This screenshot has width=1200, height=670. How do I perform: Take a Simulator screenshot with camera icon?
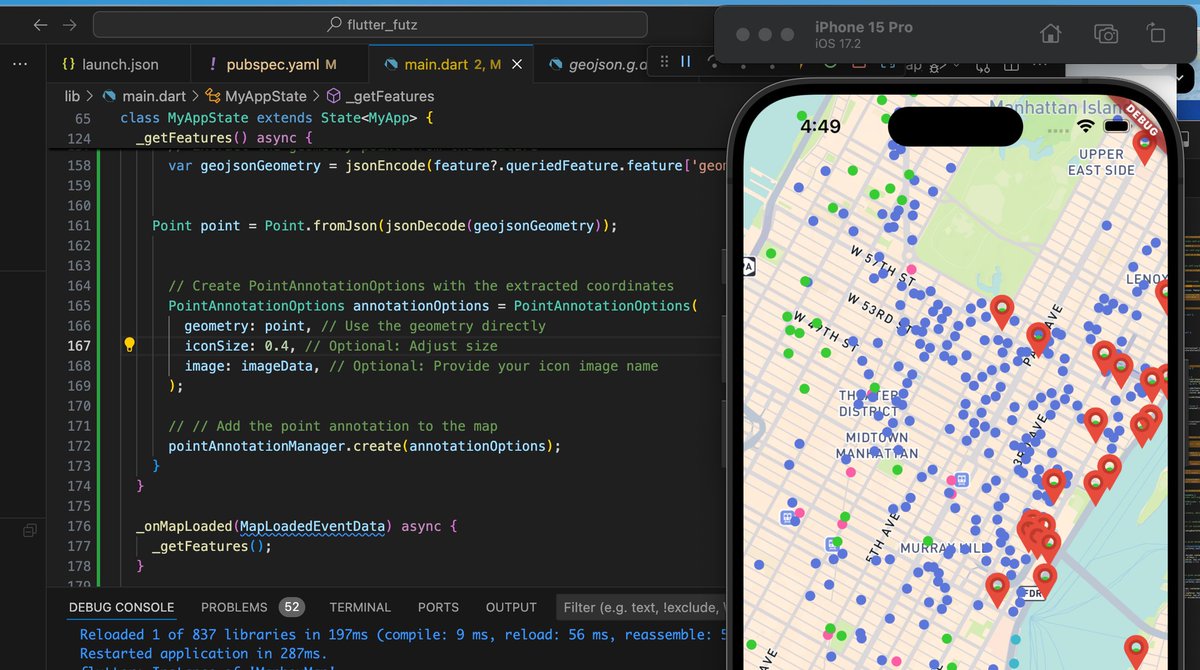pyautogui.click(x=1106, y=34)
